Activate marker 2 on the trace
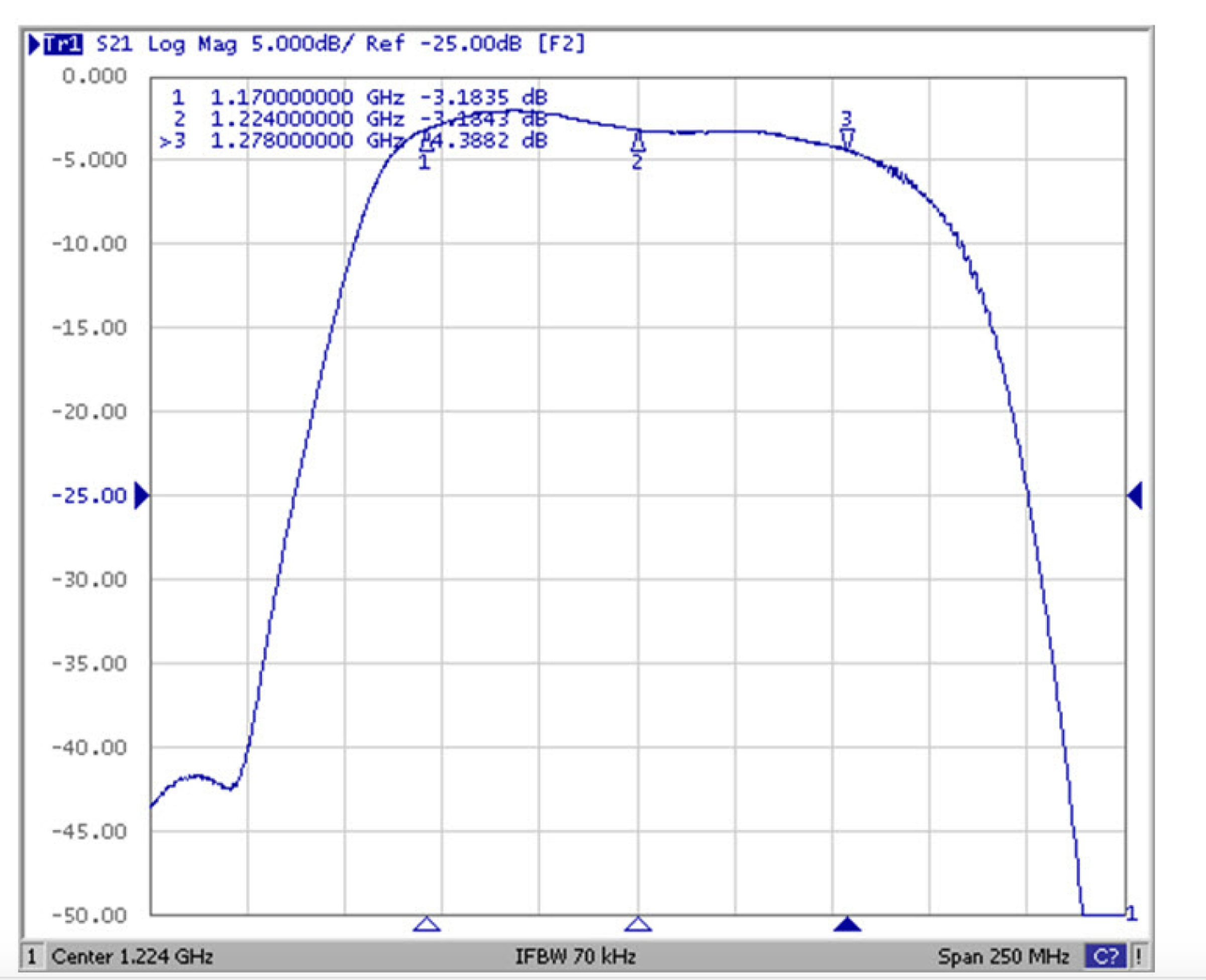 639,148
